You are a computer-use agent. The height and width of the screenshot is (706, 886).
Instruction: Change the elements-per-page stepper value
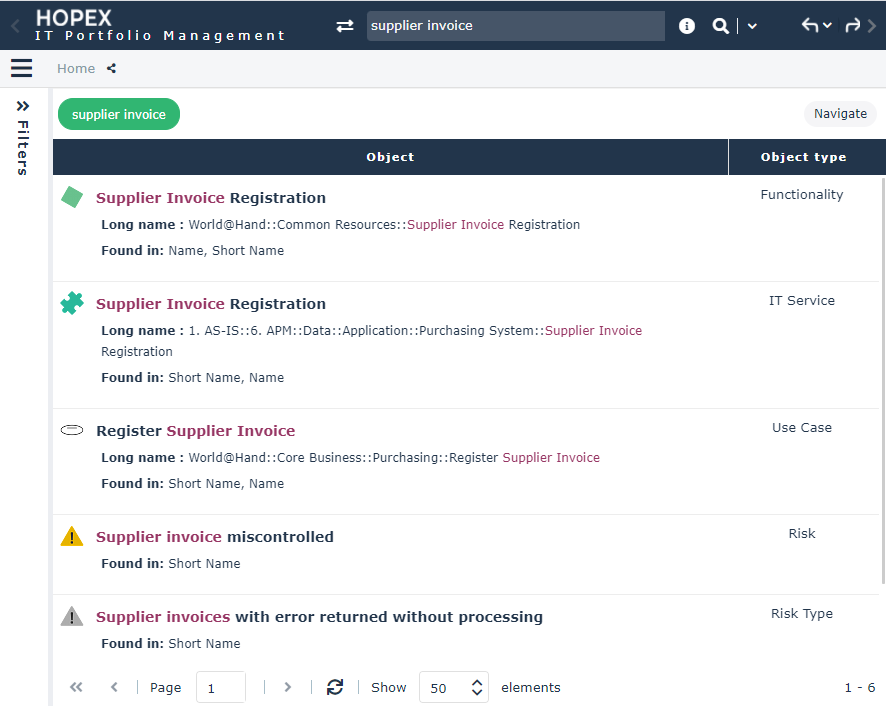(x=477, y=687)
